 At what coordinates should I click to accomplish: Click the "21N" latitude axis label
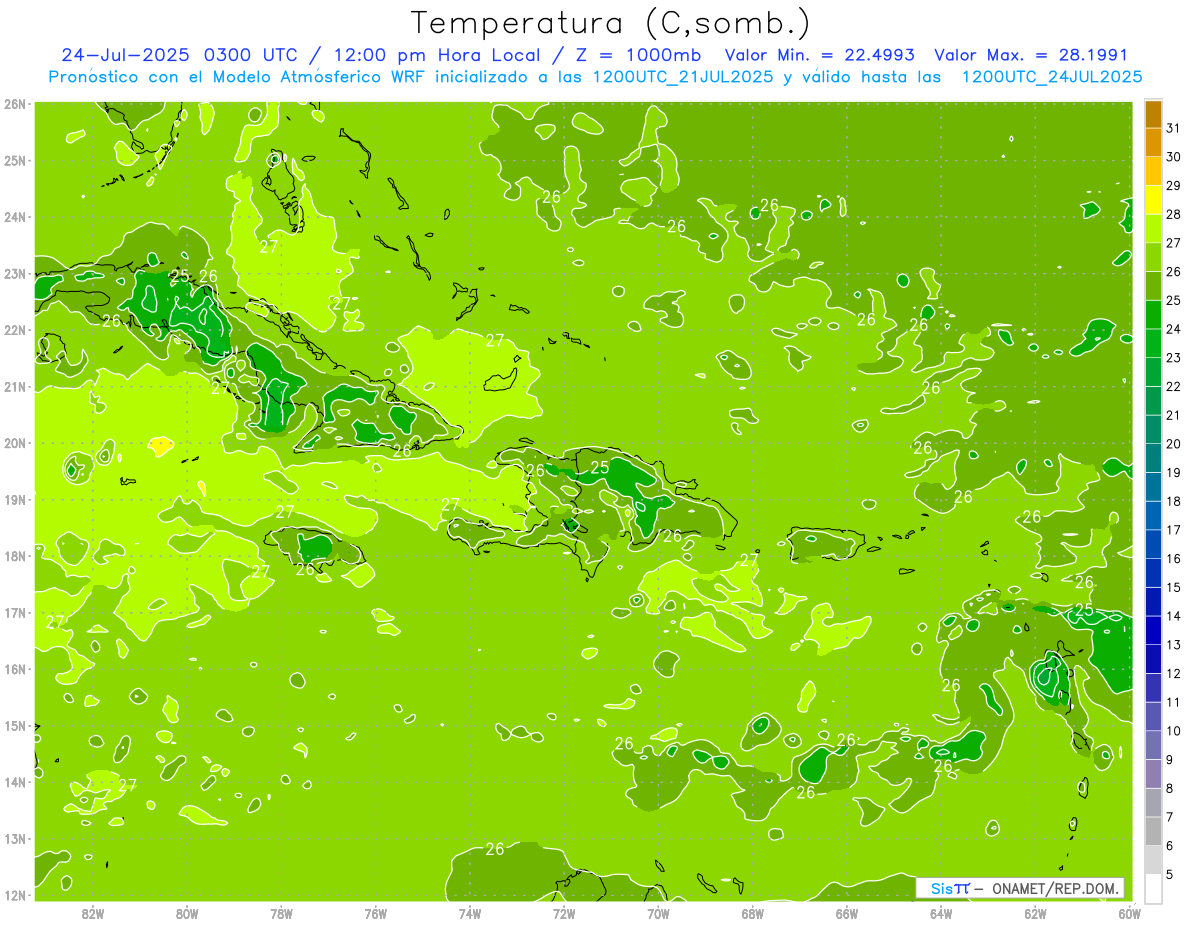click(15, 387)
